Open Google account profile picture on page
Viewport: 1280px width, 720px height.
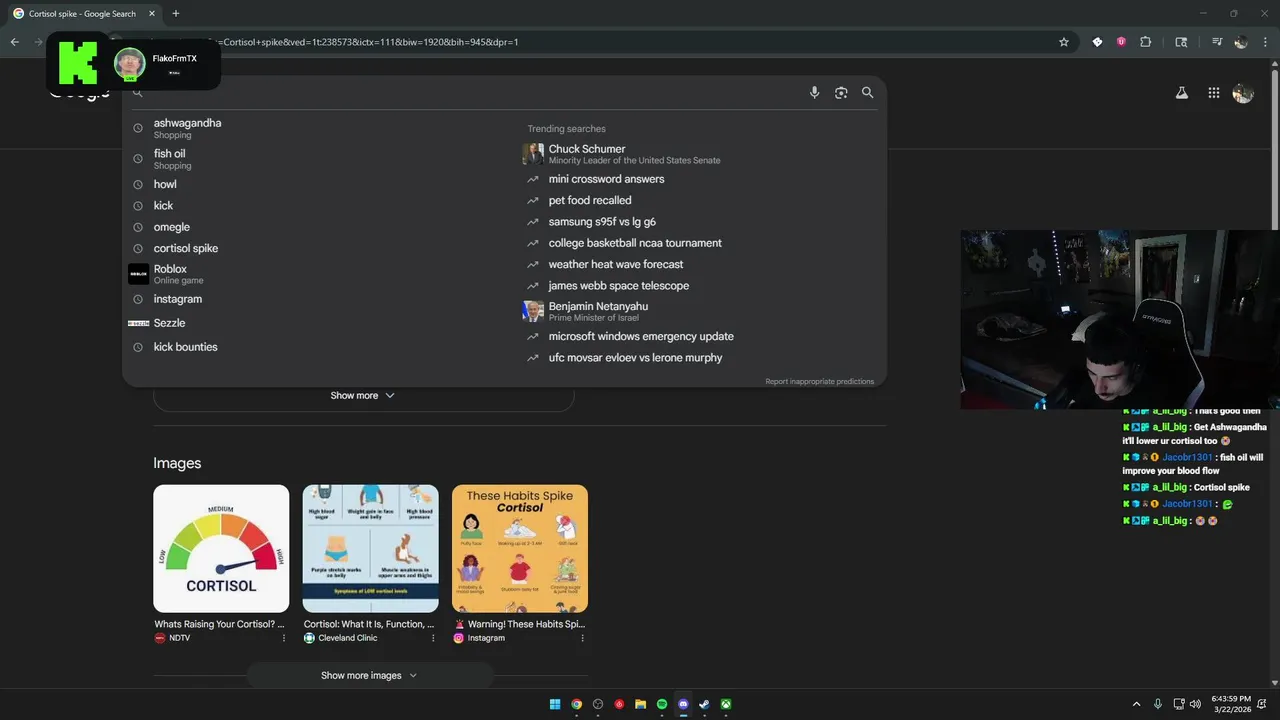1243,93
